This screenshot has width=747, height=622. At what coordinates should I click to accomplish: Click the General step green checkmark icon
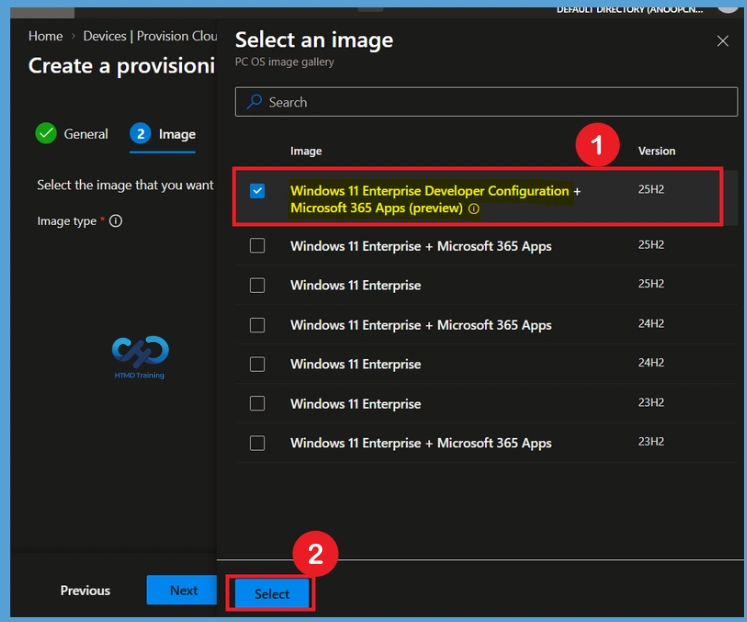(x=46, y=133)
